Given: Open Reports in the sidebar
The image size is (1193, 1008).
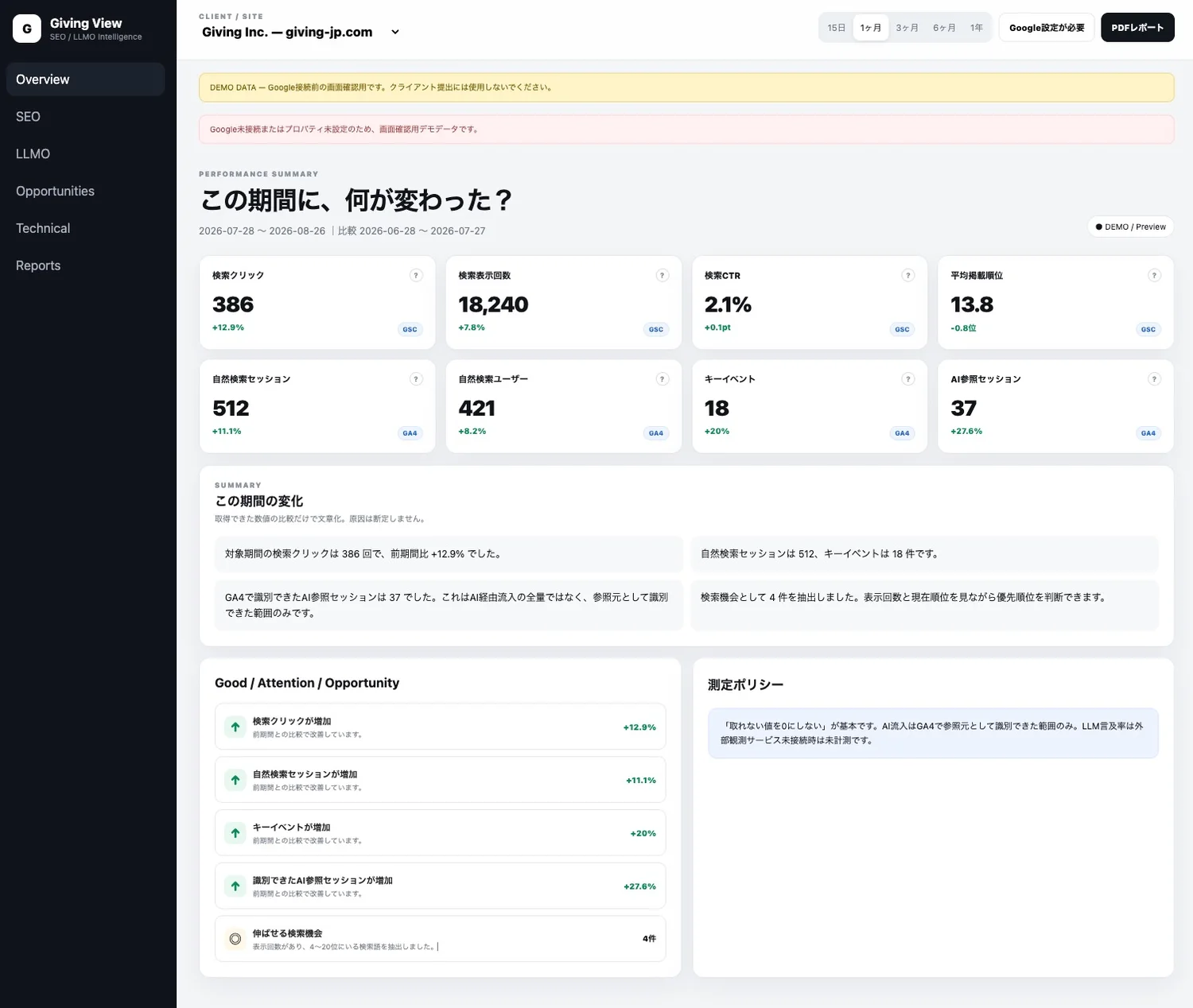Looking at the screenshot, I should [85, 266].
